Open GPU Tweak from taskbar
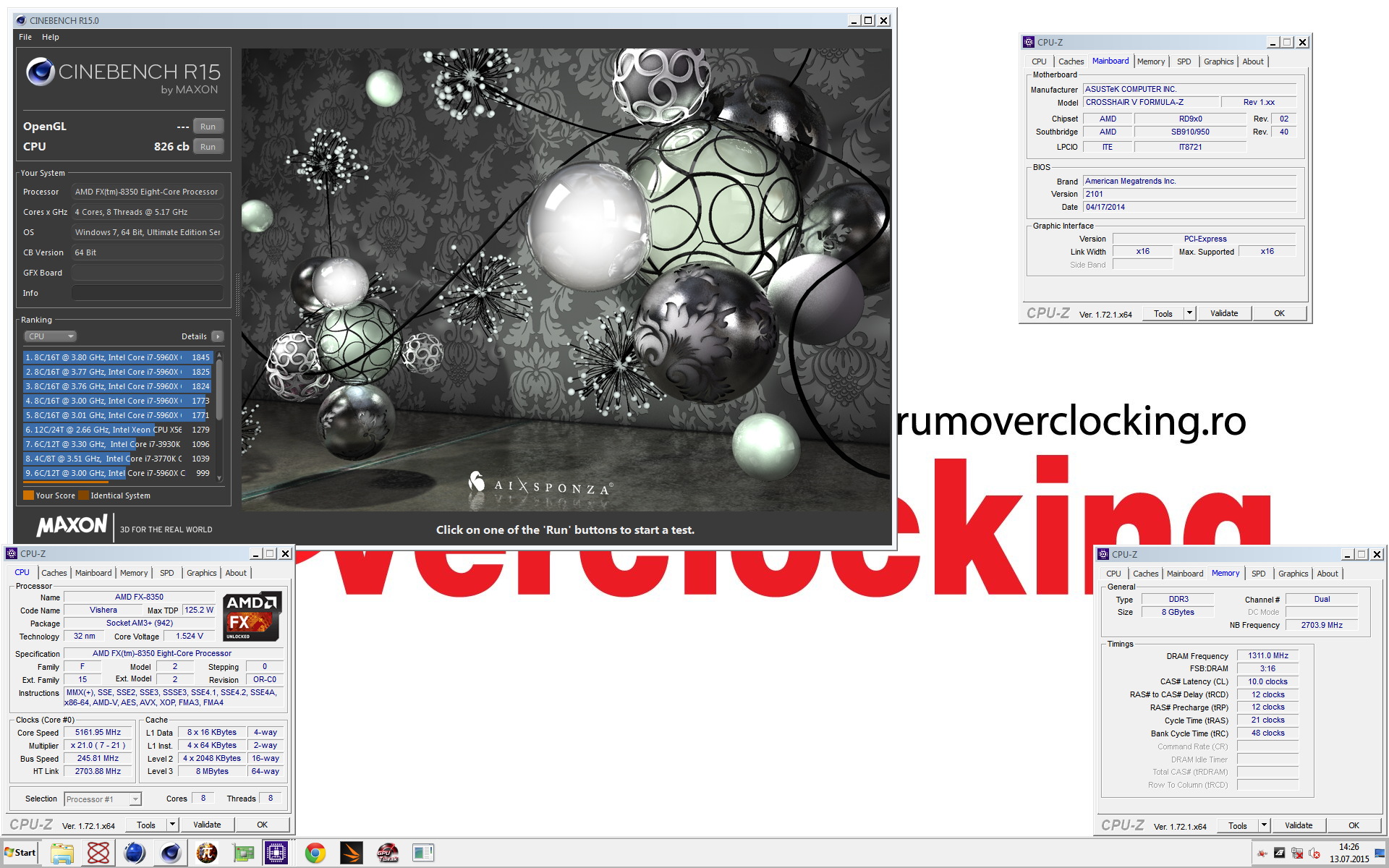 pyautogui.click(x=388, y=854)
